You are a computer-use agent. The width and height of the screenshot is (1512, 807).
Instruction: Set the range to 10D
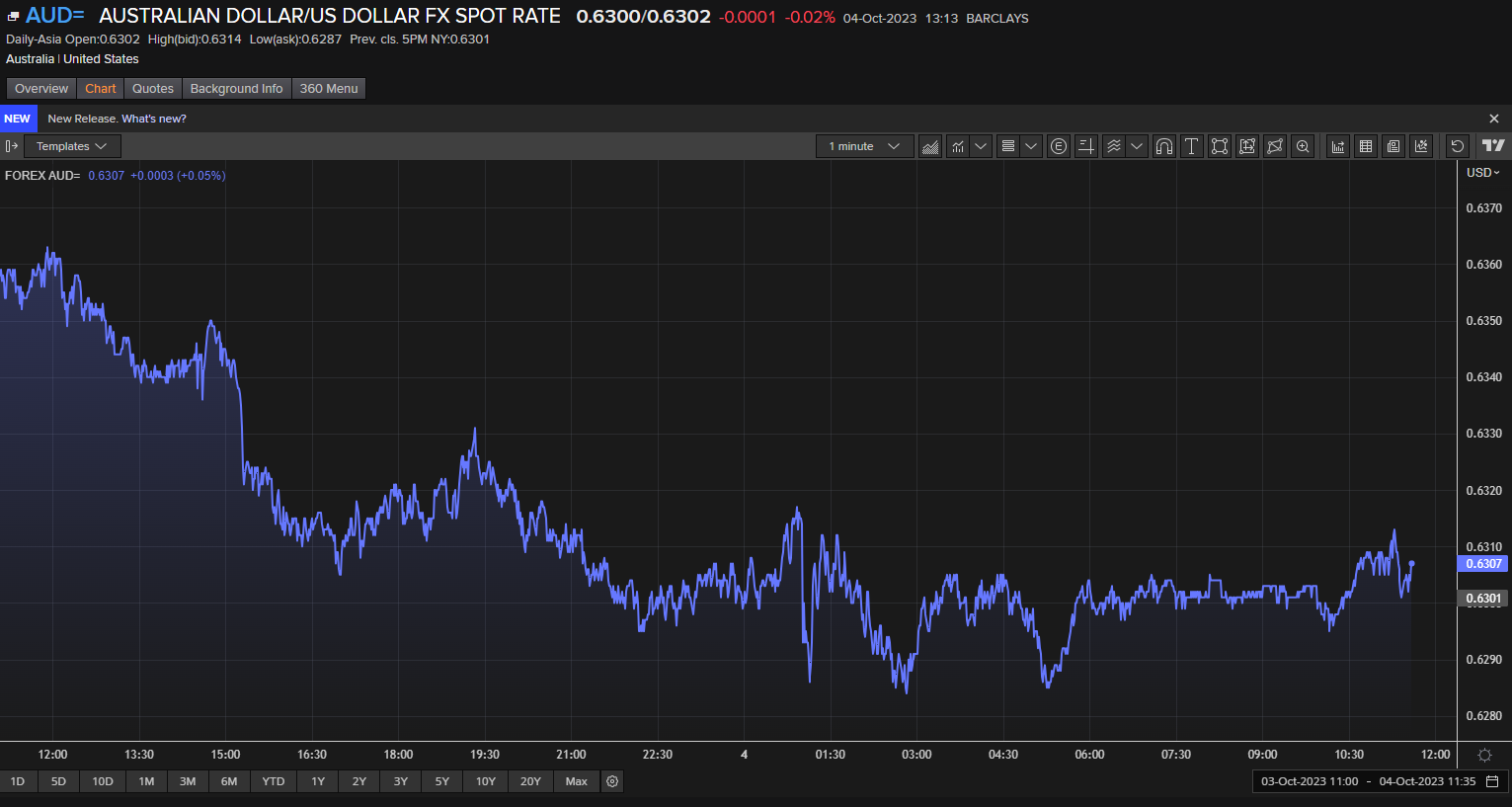coord(103,781)
